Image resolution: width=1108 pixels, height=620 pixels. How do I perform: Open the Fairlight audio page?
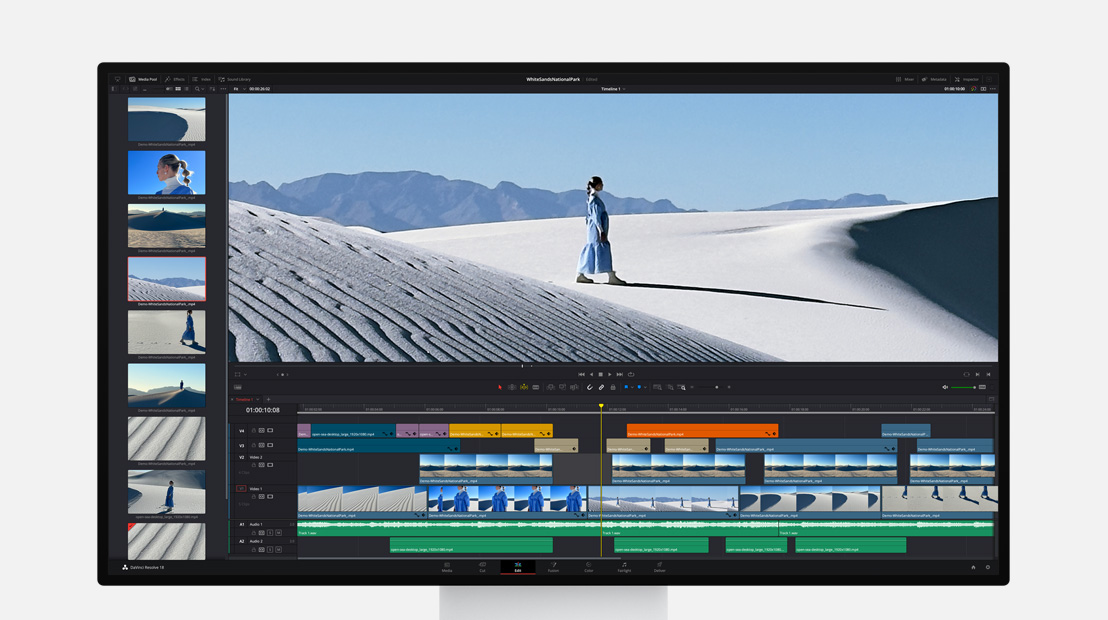(x=624, y=568)
